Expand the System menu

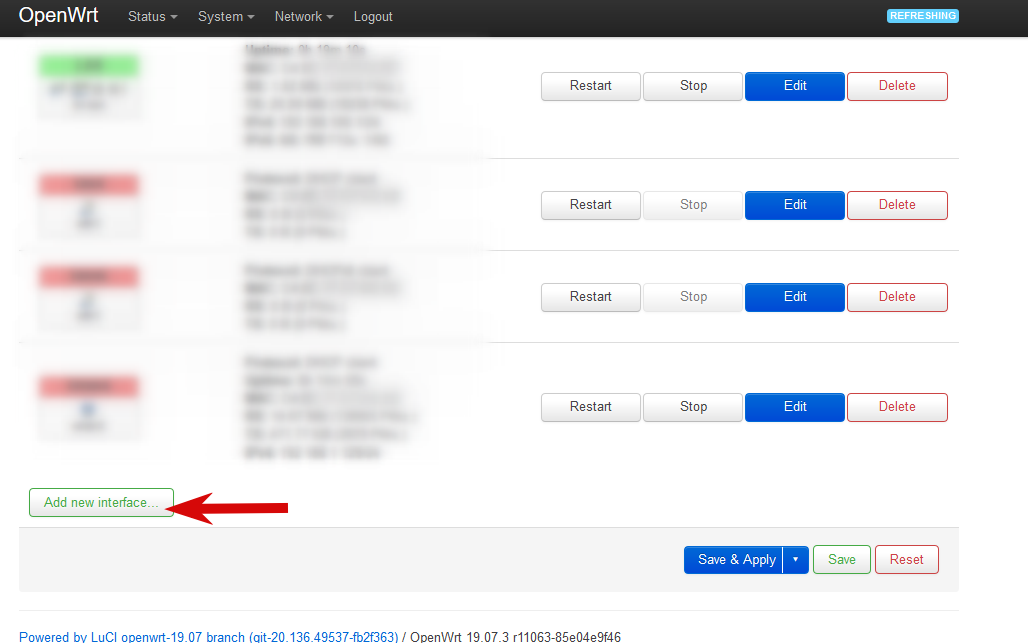pyautogui.click(x=225, y=17)
